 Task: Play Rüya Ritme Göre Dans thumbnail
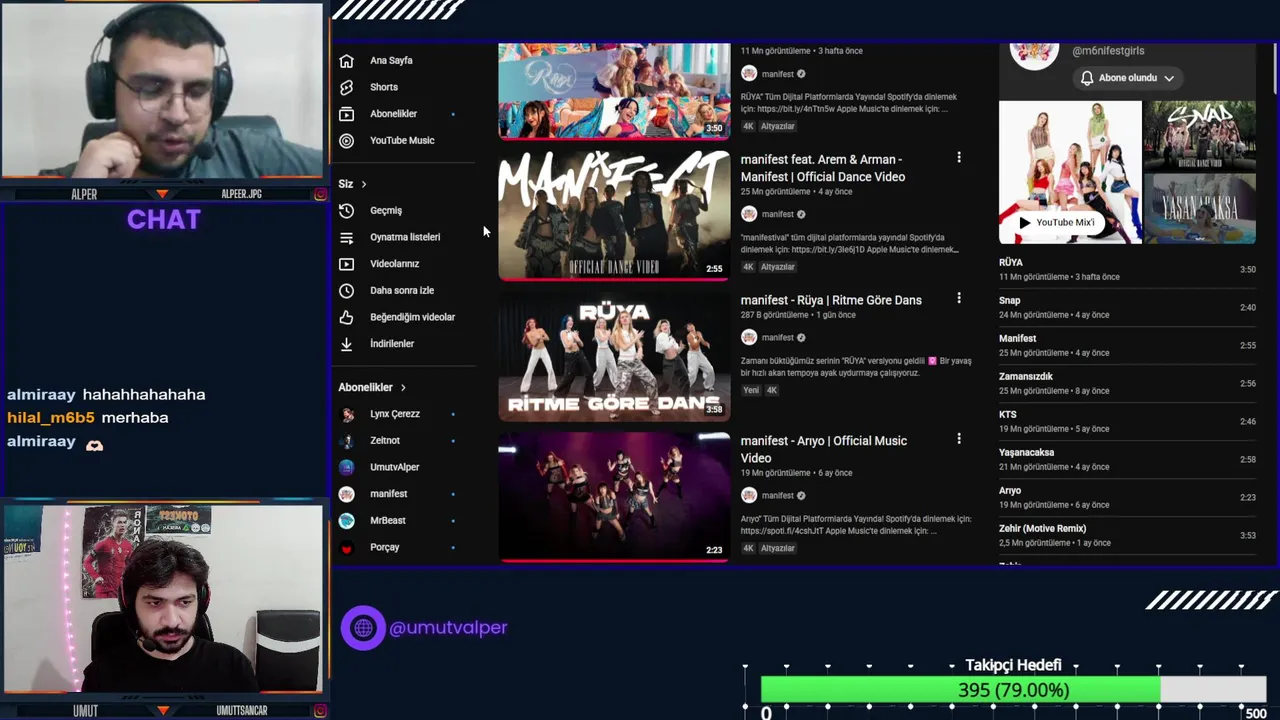[614, 356]
